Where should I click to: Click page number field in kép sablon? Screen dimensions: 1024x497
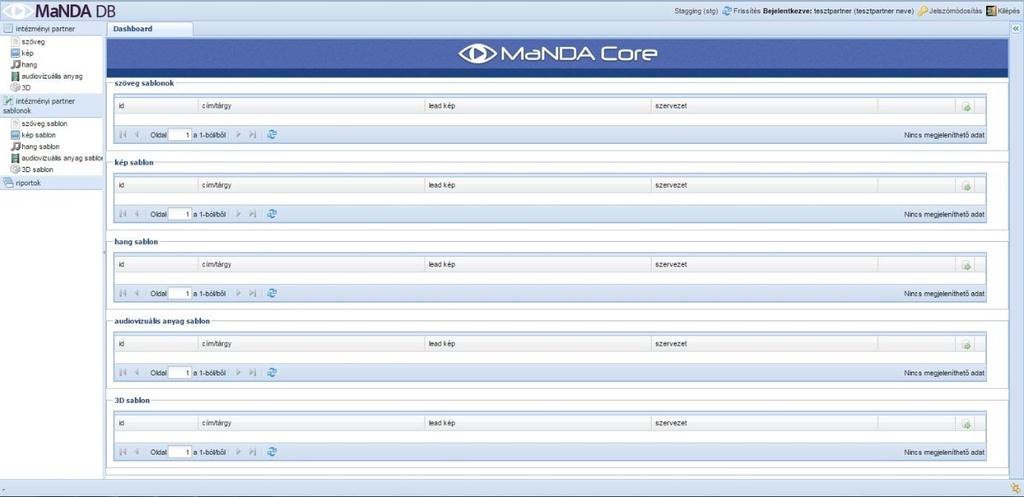click(x=180, y=214)
